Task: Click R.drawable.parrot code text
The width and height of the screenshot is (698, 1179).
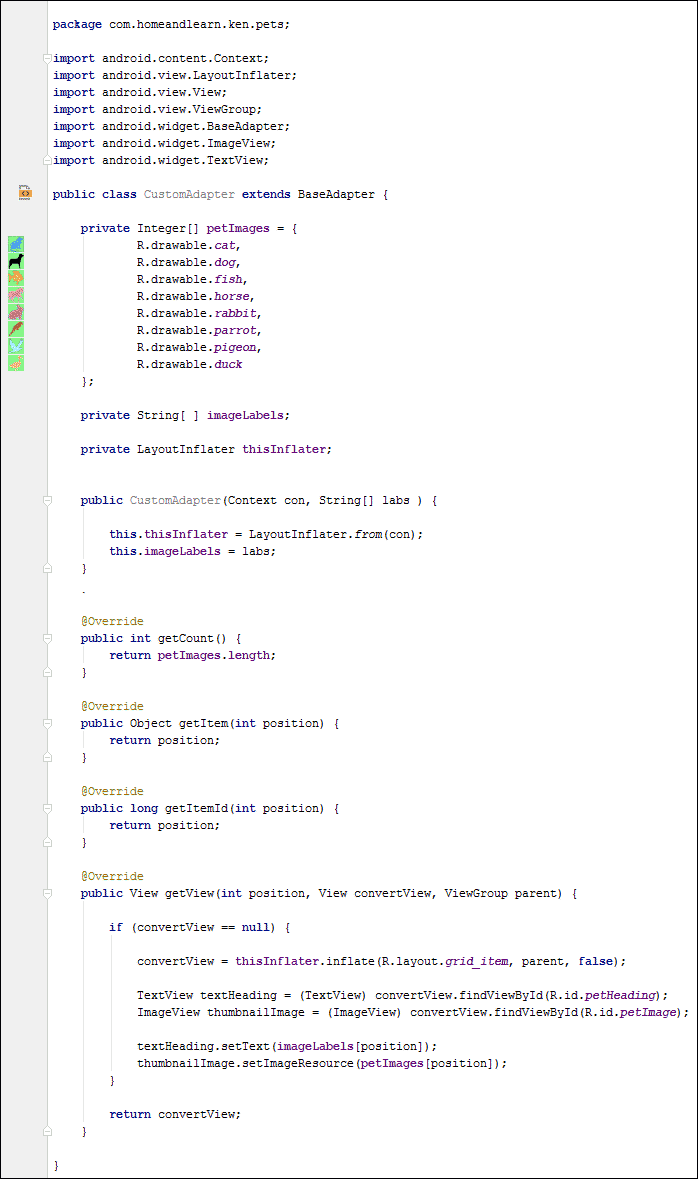Action: 199,330
